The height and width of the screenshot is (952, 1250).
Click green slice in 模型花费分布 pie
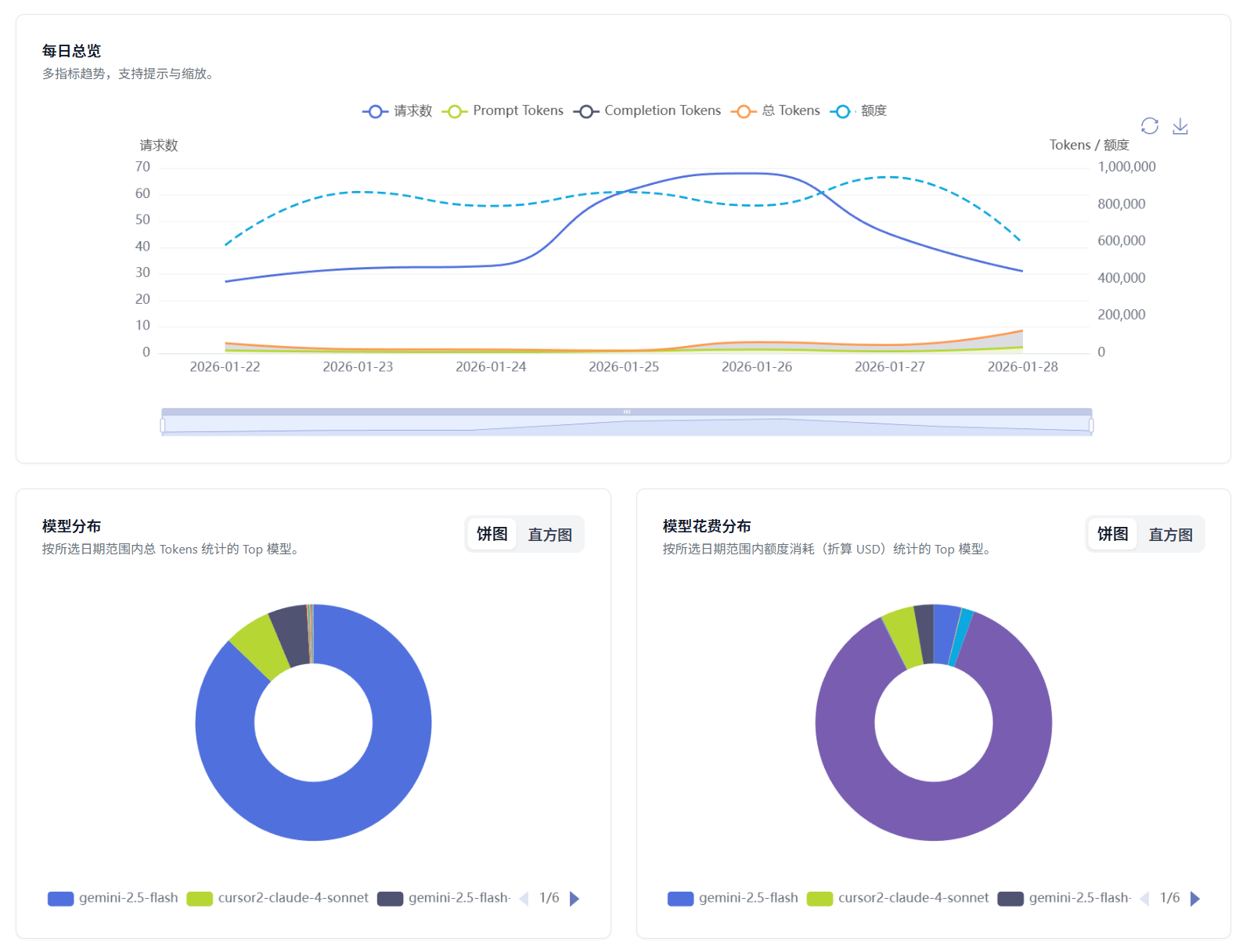(x=904, y=636)
